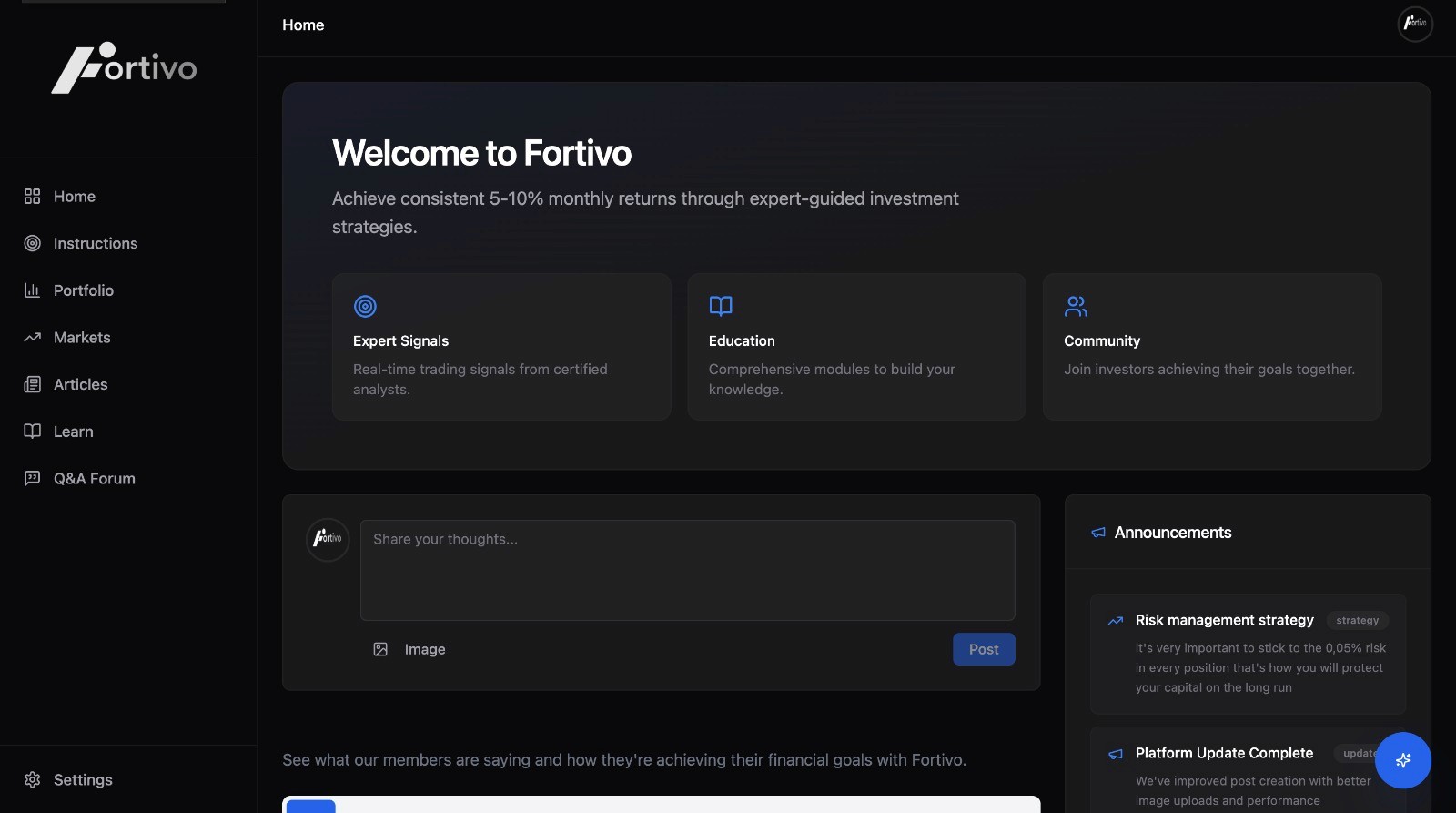
Task: Click the megaphone icon beside Platform Update Complete
Action: (x=1115, y=754)
